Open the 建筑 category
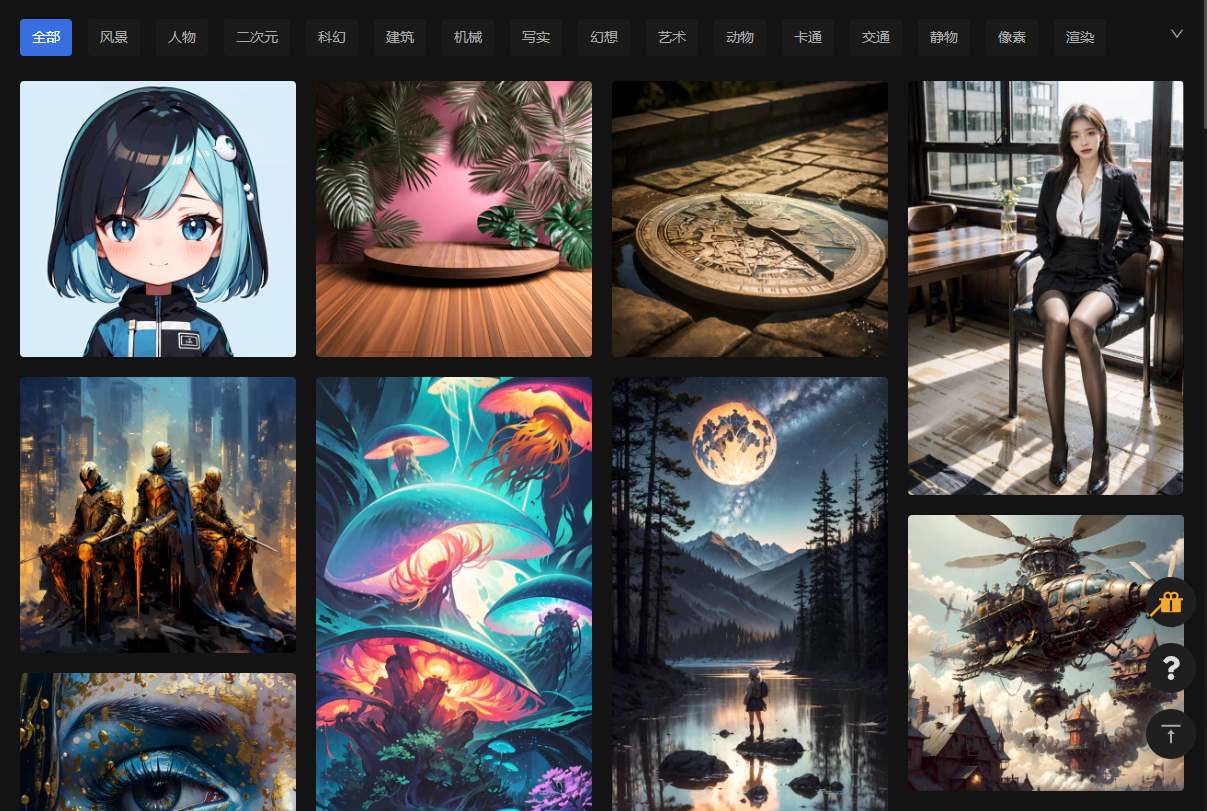The width and height of the screenshot is (1207, 811). pyautogui.click(x=400, y=38)
